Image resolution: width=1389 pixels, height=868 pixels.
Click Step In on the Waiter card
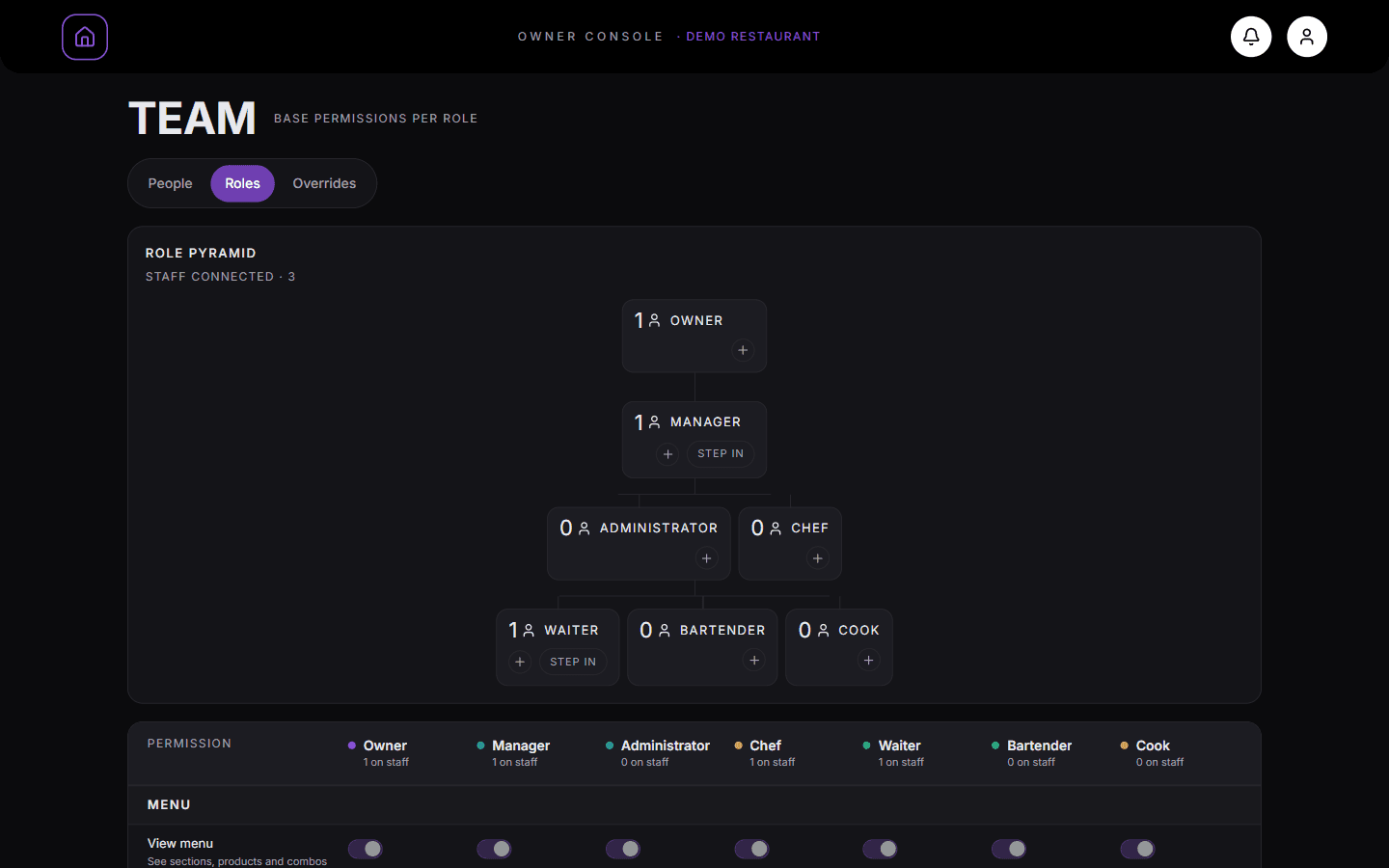(573, 662)
